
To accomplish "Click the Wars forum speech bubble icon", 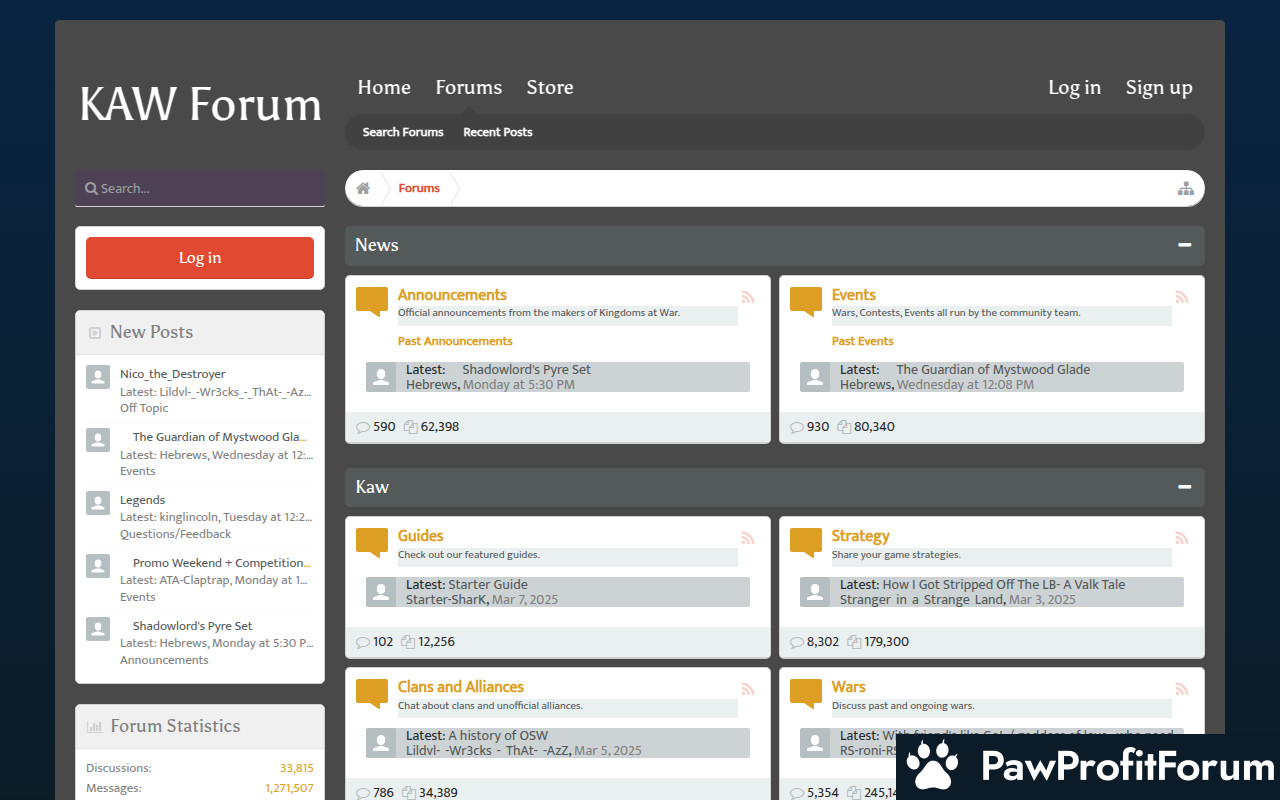I will tap(806, 694).
